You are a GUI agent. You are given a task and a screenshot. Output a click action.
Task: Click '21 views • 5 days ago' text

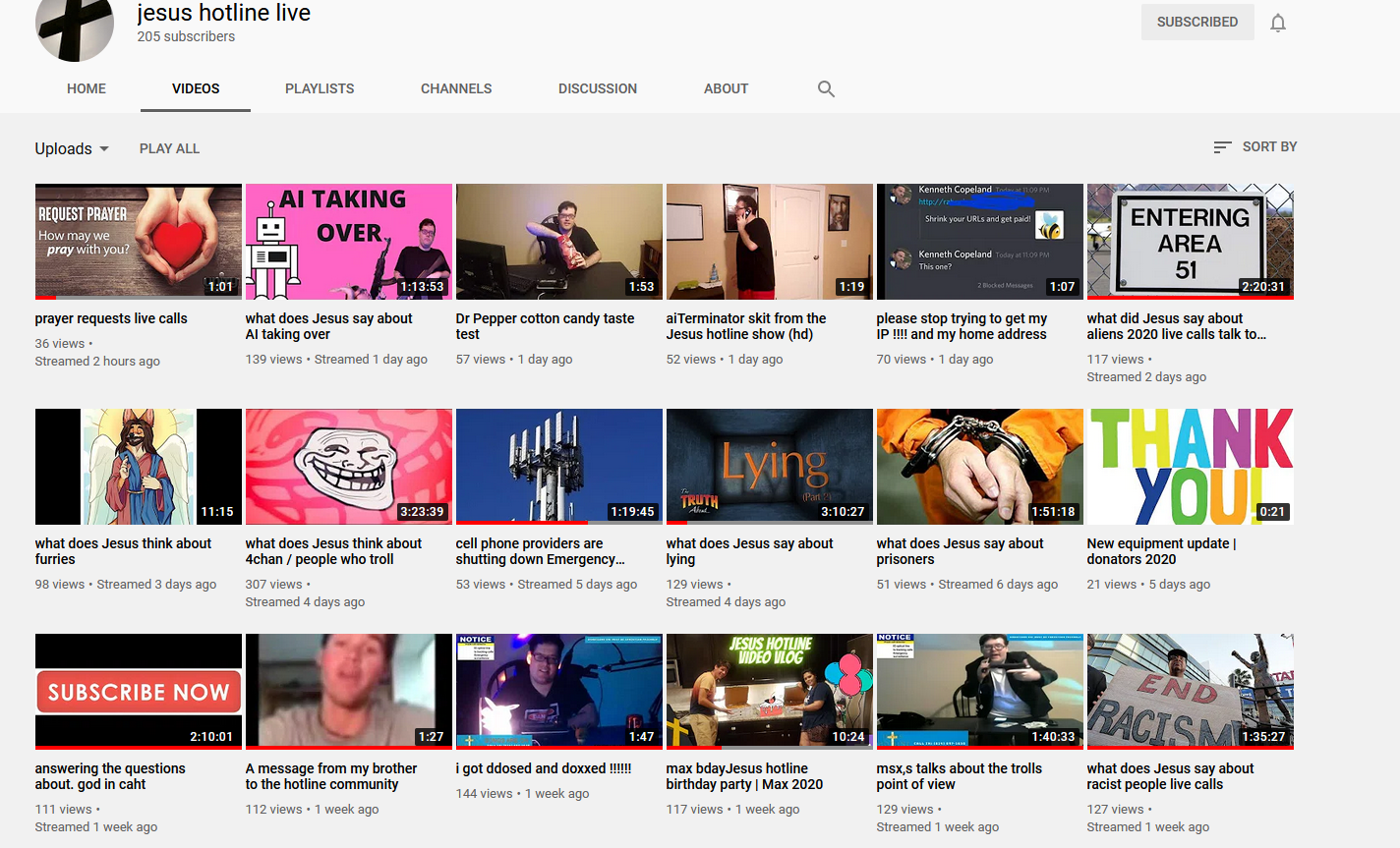point(1149,585)
